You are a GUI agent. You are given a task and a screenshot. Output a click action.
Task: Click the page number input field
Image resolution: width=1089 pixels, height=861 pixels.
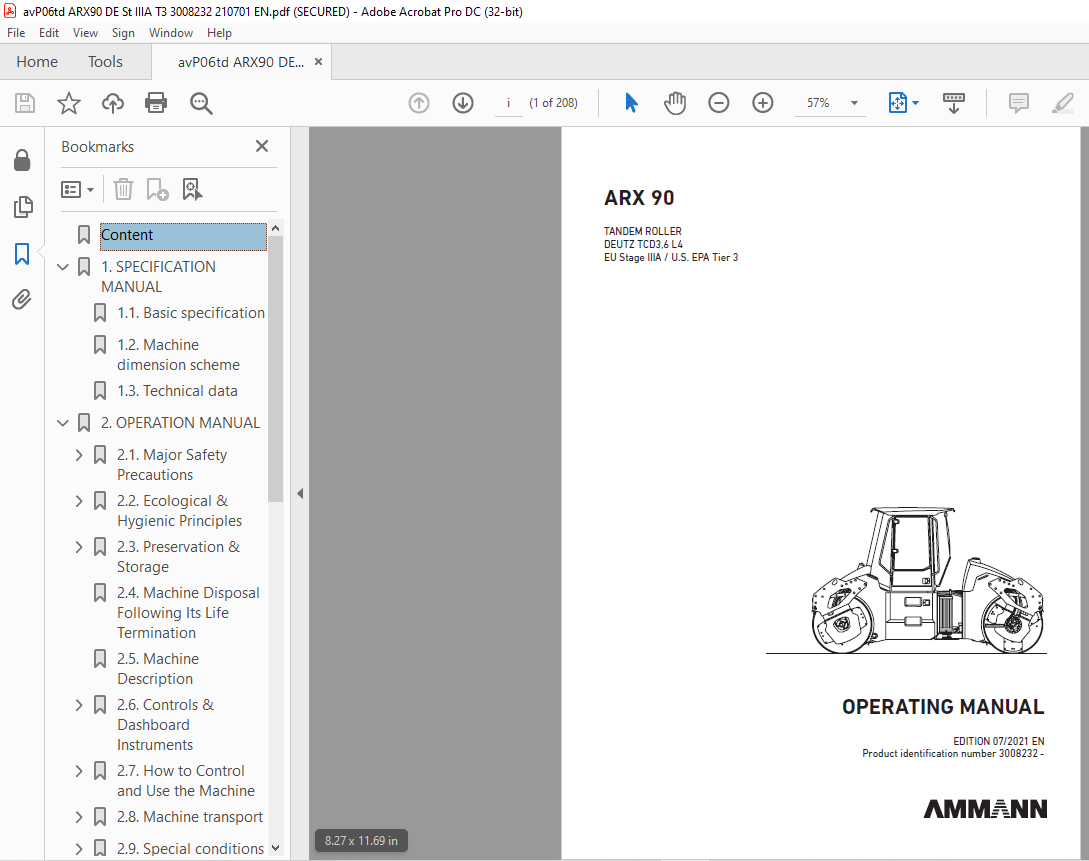click(x=508, y=103)
